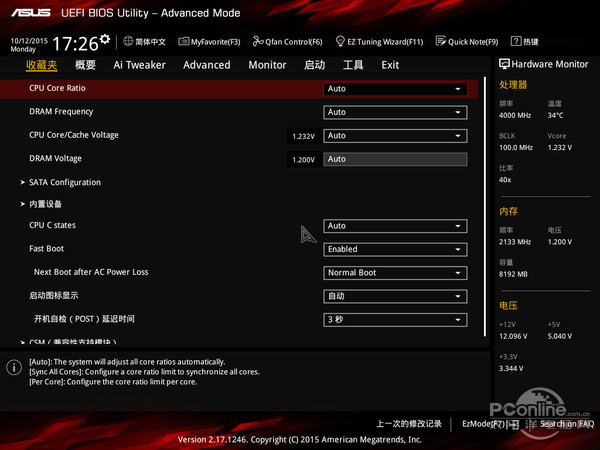Image resolution: width=600 pixels, height=450 pixels.
Task: Open the CPU C states dropdown
Action: point(395,226)
